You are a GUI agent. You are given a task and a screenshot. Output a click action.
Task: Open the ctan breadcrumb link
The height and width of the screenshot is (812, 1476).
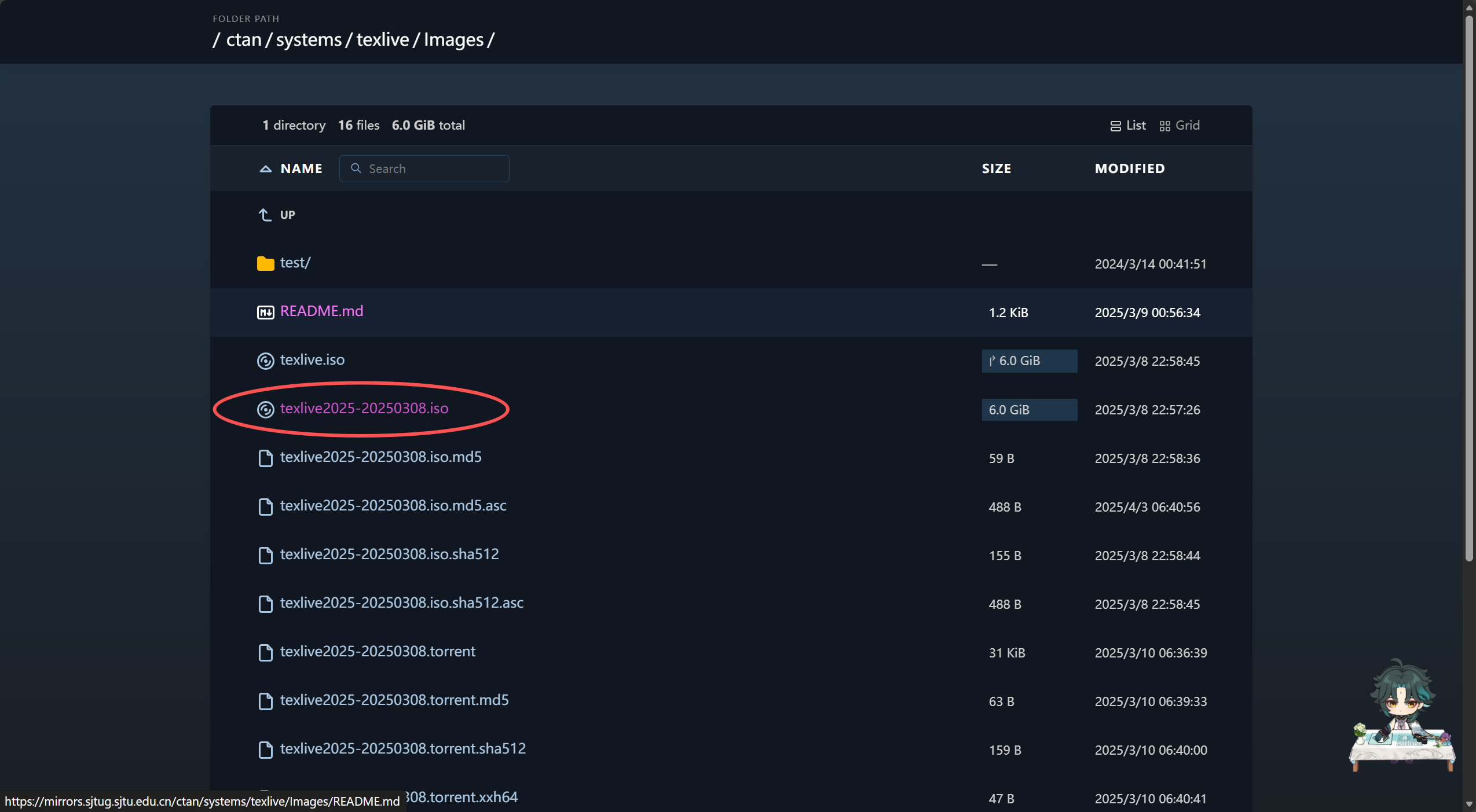coord(244,39)
